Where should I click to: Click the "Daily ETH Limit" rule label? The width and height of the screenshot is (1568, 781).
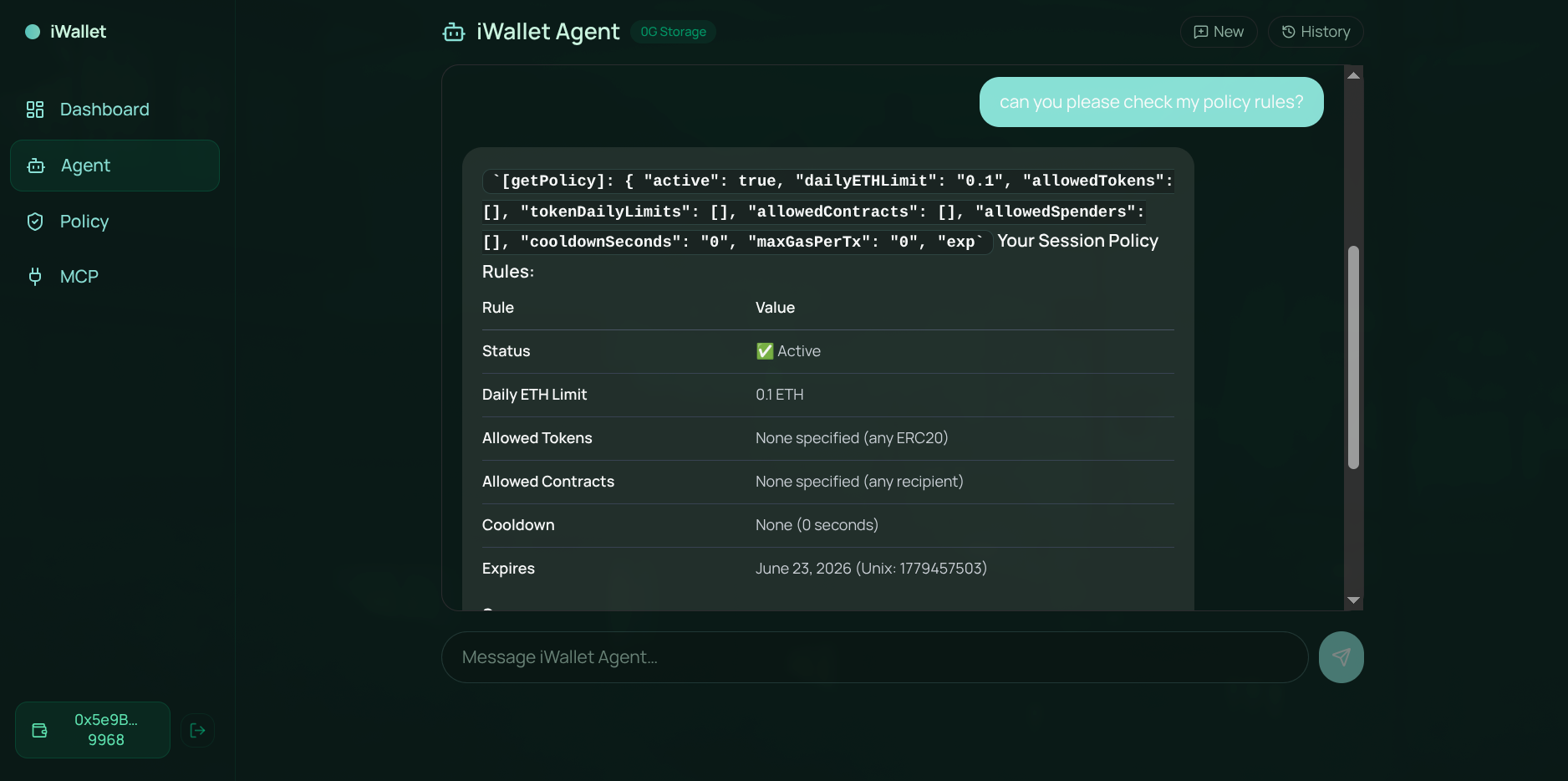point(535,395)
